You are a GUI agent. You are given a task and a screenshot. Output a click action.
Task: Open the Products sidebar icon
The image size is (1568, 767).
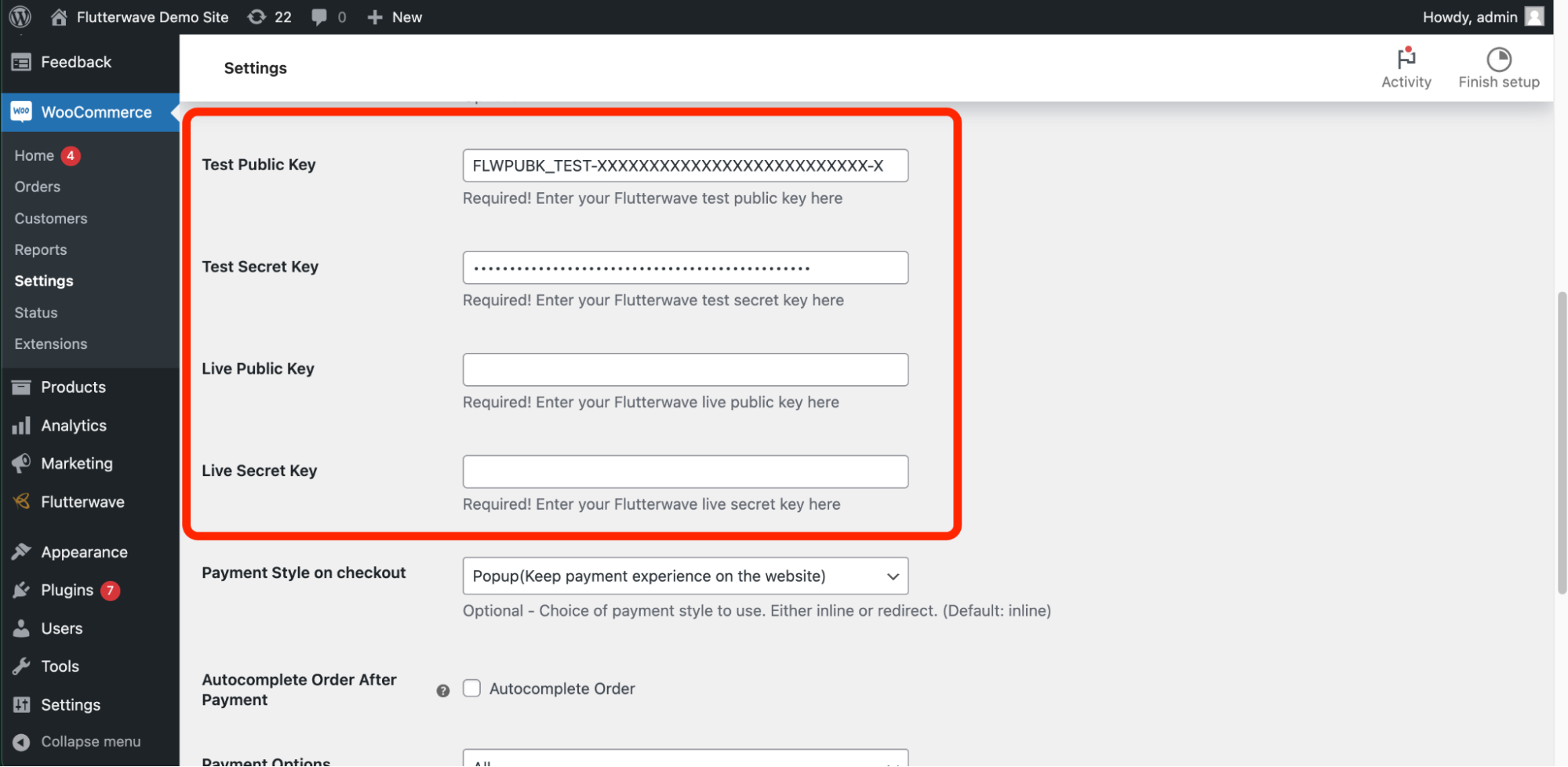[21, 387]
